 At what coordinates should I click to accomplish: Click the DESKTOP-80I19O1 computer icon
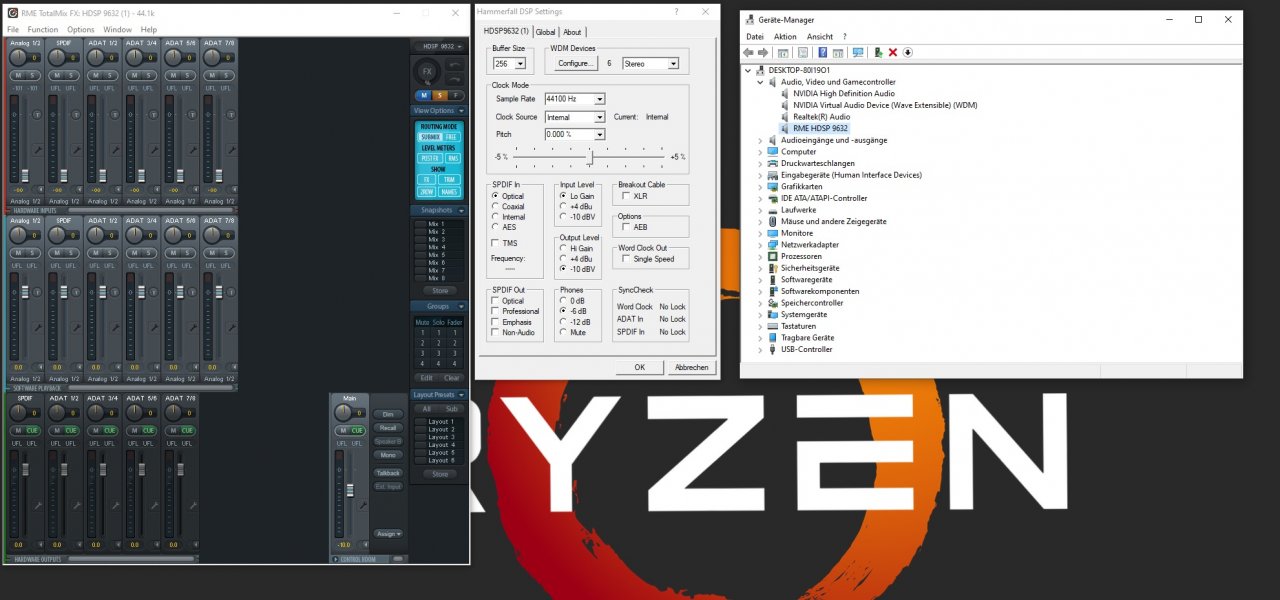[761, 70]
